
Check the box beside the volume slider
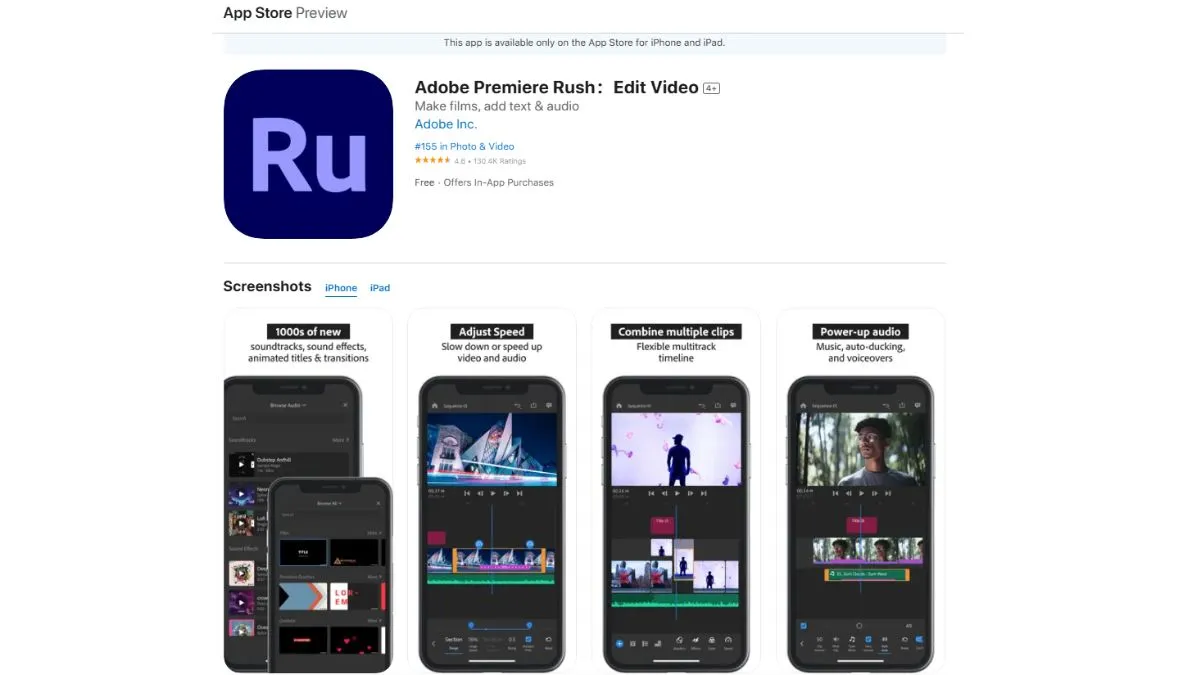tap(803, 624)
